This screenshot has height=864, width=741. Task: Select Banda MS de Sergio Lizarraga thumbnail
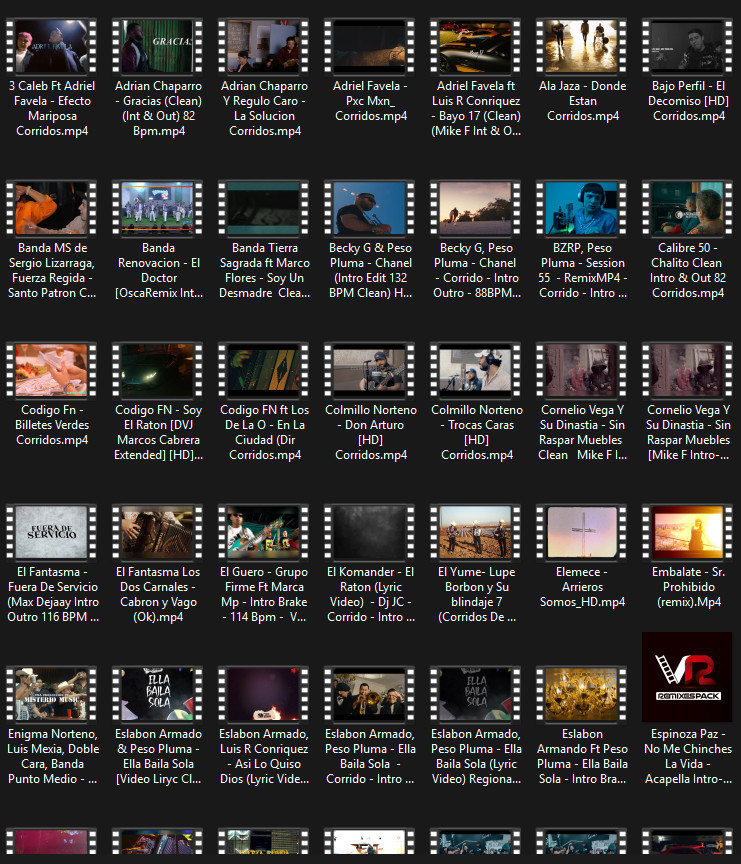coord(52,208)
